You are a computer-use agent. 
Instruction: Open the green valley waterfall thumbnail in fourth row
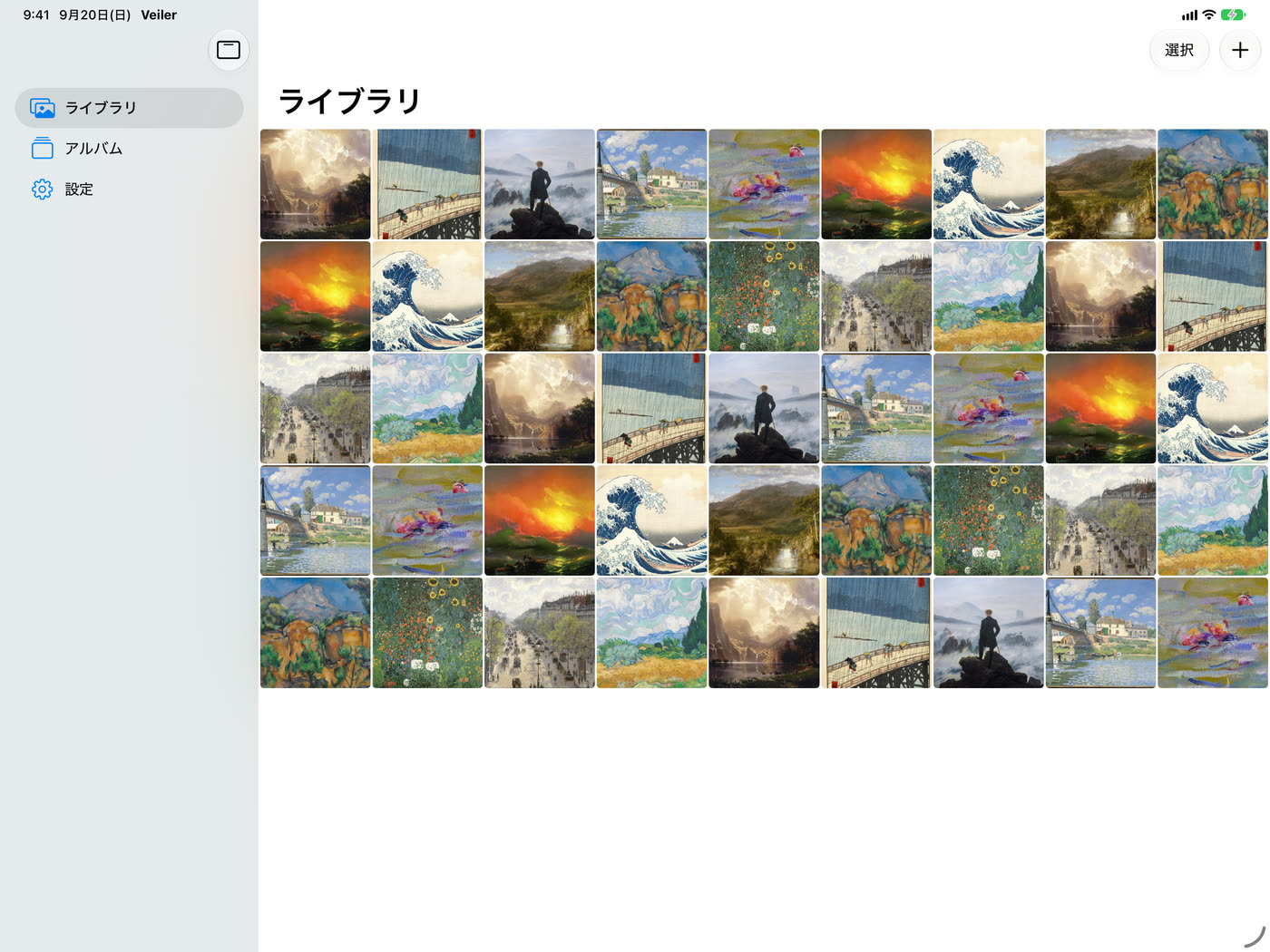click(x=764, y=520)
